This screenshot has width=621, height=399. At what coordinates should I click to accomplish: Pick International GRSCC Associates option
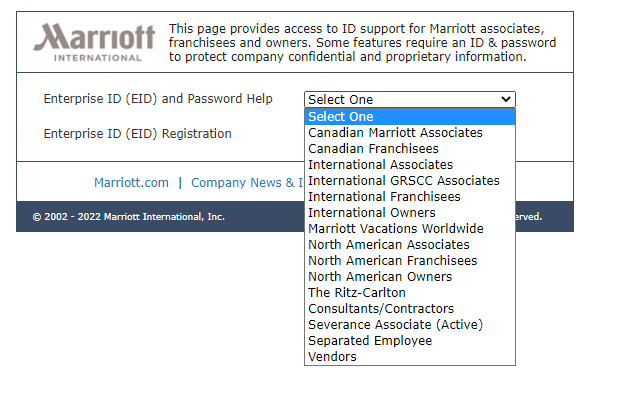(x=410, y=181)
